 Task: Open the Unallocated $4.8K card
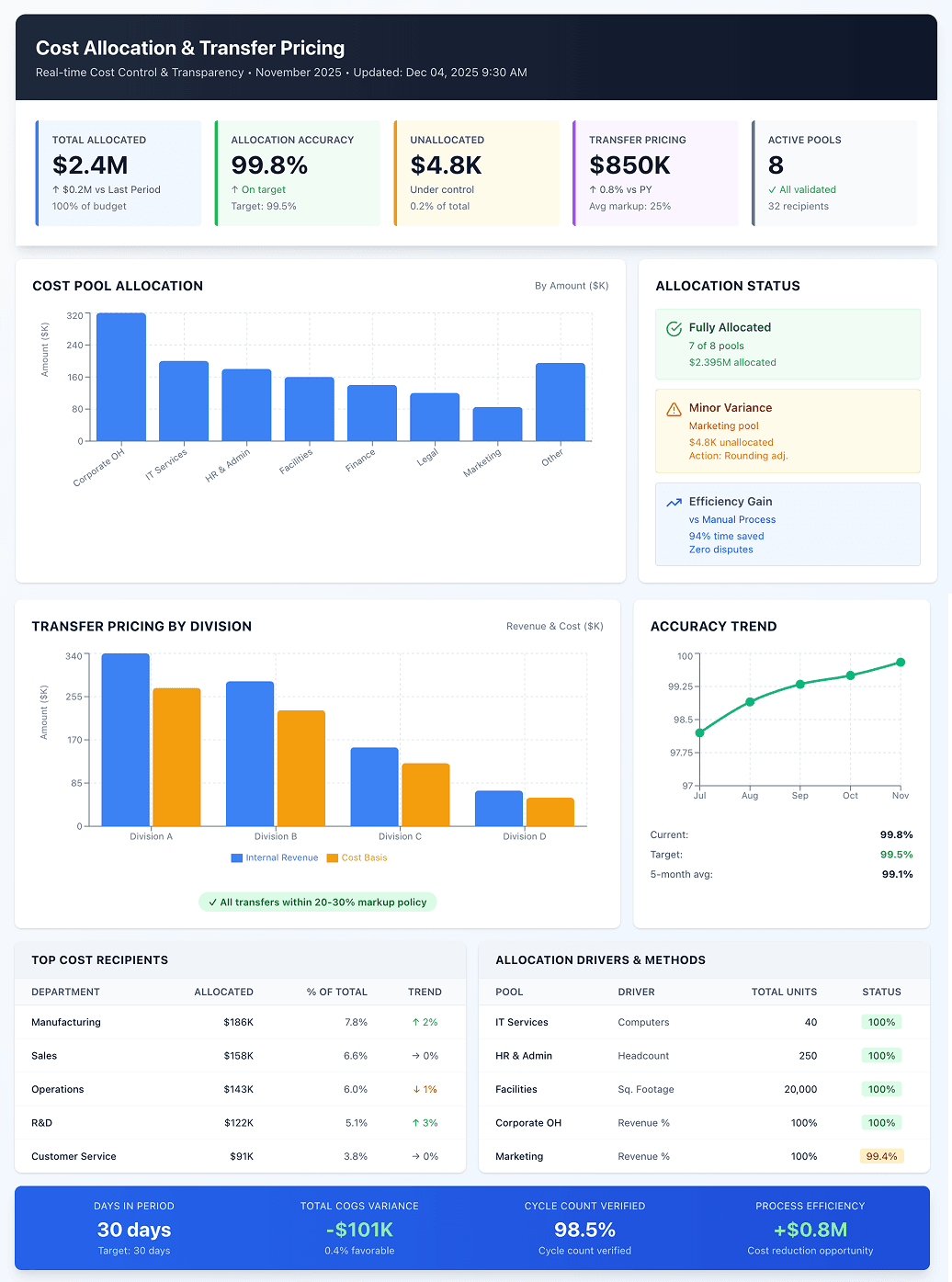click(476, 173)
